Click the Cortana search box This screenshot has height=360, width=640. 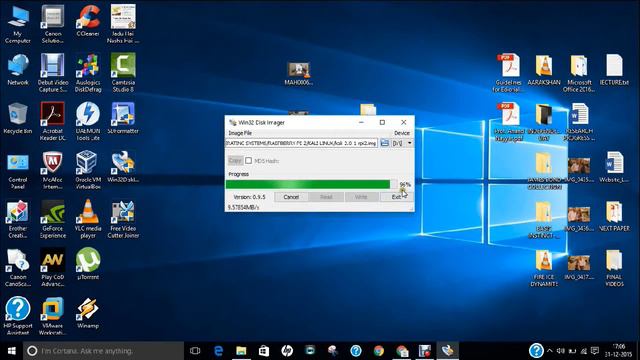click(x=103, y=351)
